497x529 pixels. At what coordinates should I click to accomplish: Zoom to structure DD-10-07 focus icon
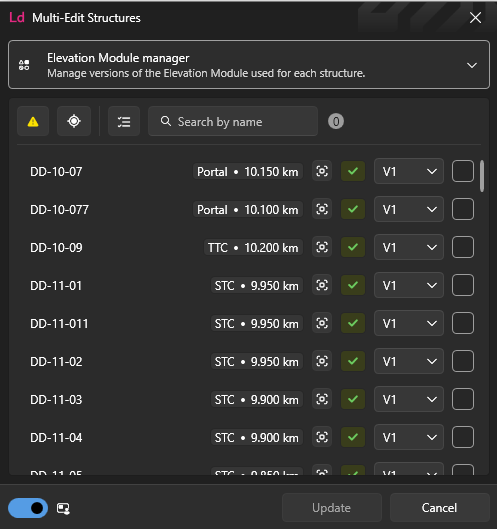(x=322, y=171)
